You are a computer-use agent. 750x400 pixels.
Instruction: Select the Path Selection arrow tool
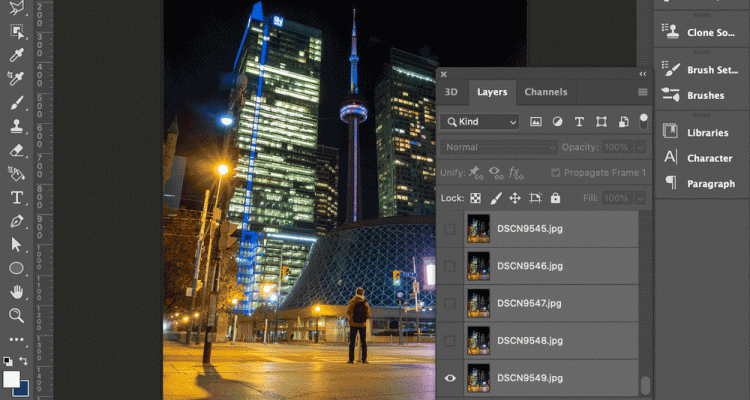pyautogui.click(x=17, y=244)
